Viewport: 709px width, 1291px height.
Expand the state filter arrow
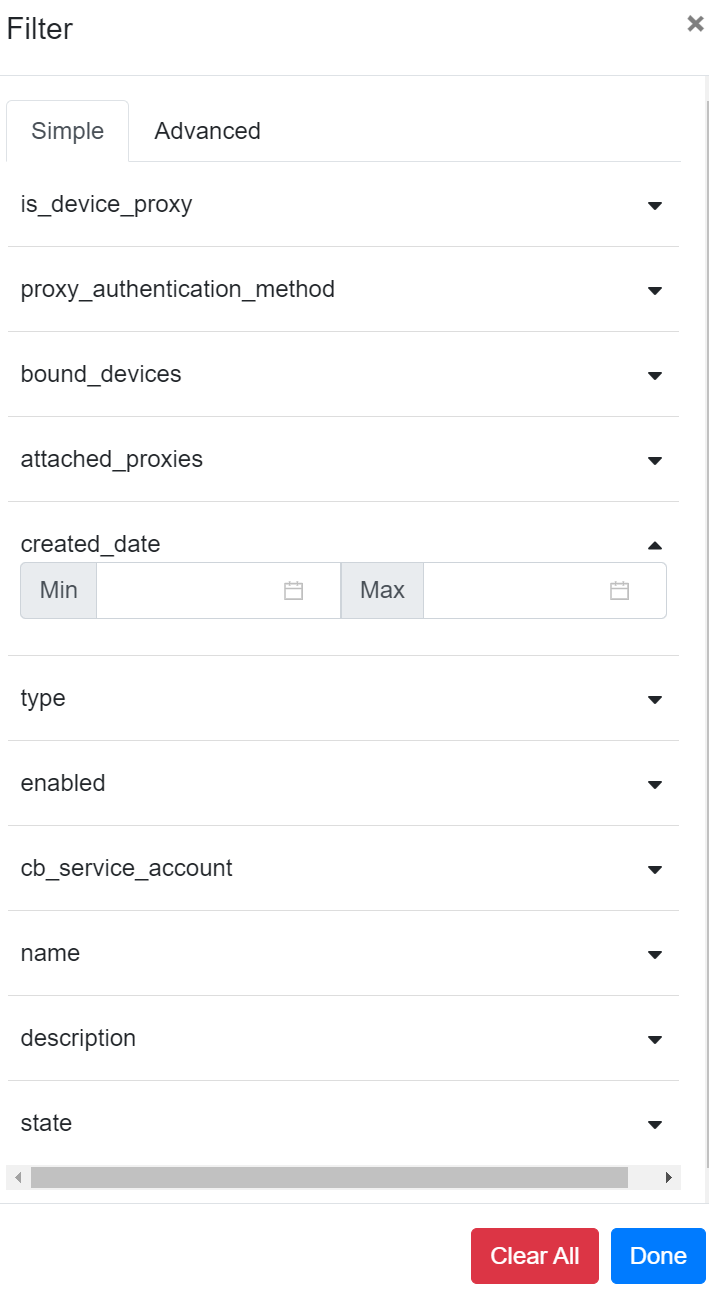click(655, 1124)
